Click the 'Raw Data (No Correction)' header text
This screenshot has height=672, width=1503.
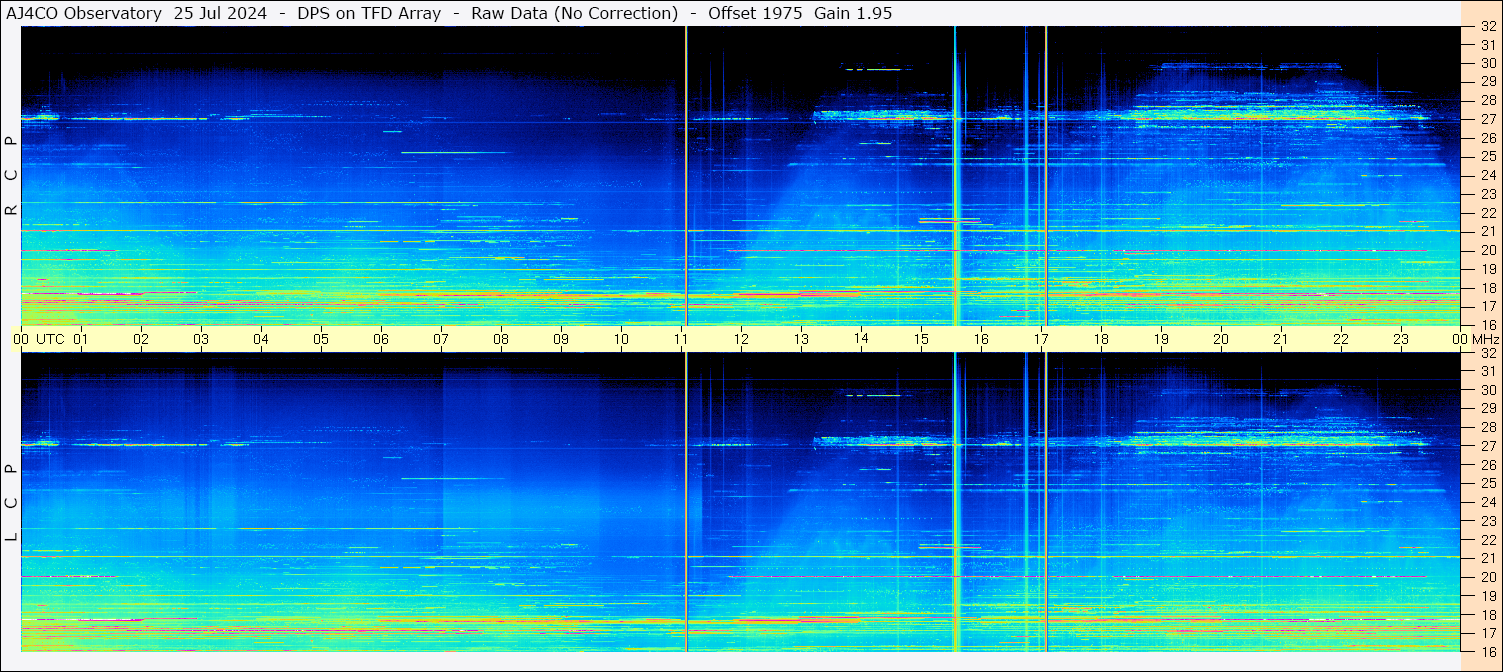pos(575,13)
